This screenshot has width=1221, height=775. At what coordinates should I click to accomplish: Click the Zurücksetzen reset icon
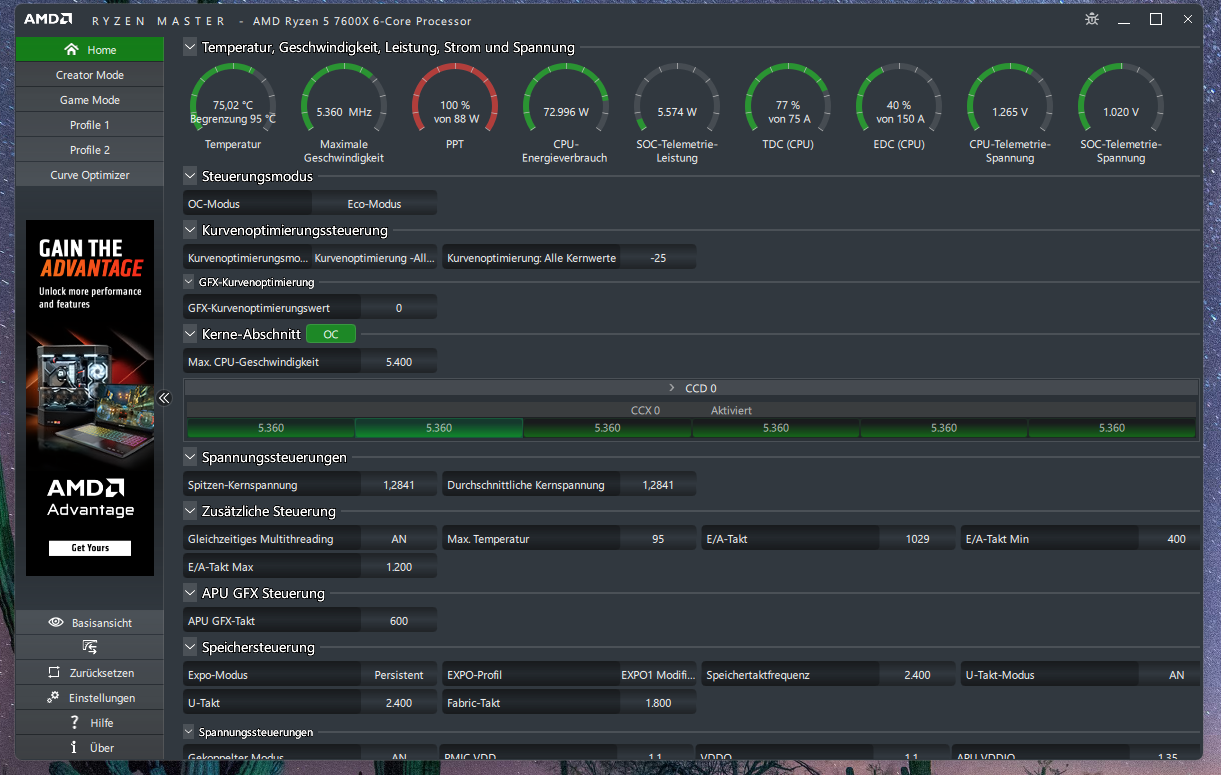pos(54,673)
